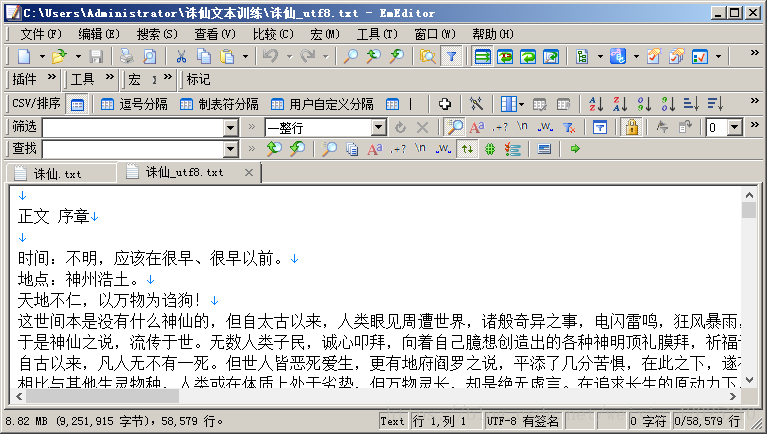The height and width of the screenshot is (434, 767).
Task: Click inside the 查找 find input field
Action: tap(133, 149)
